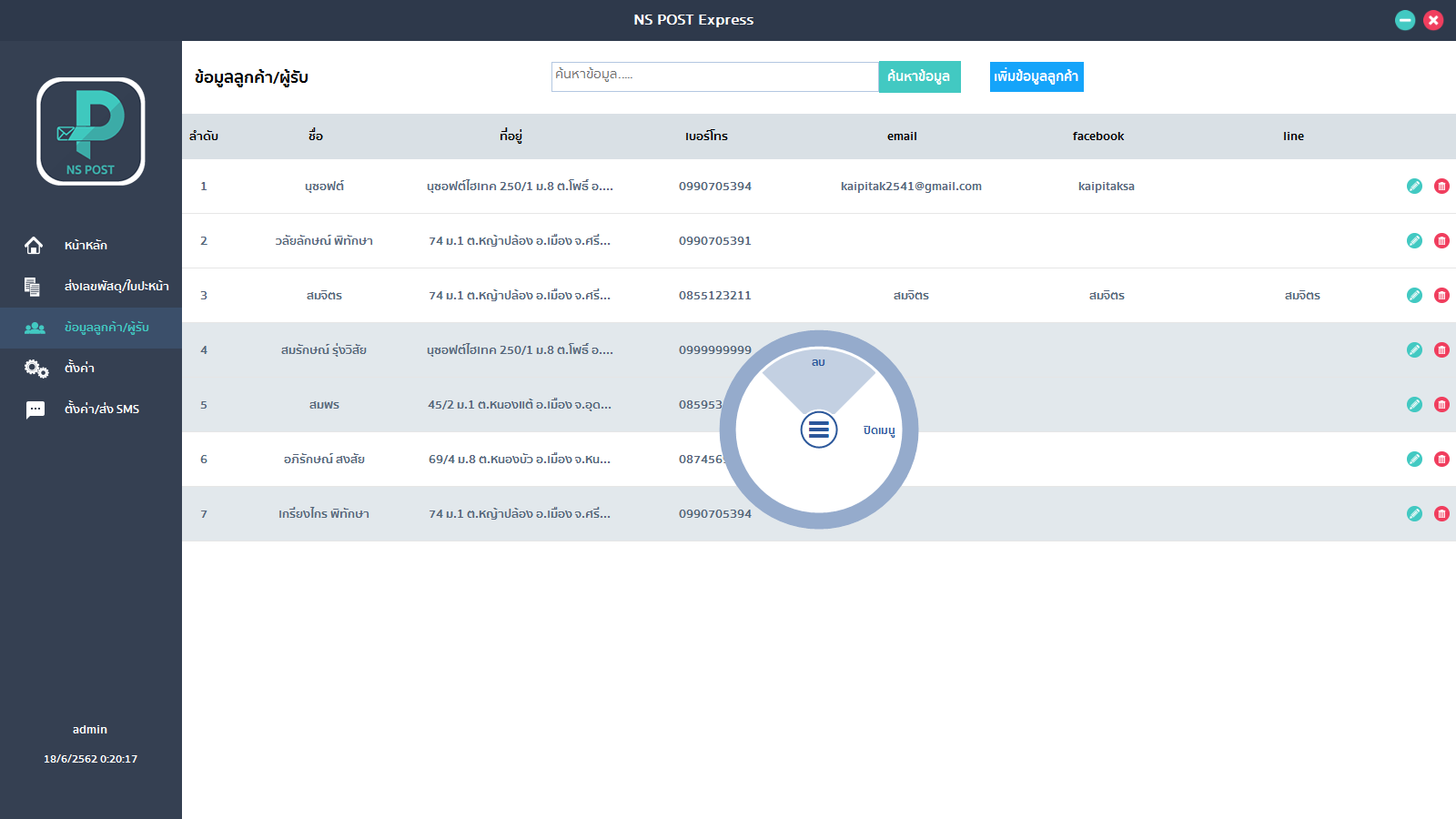Edit row 4 สมรักษณ์ รุ่งวิสัย

1414,349
